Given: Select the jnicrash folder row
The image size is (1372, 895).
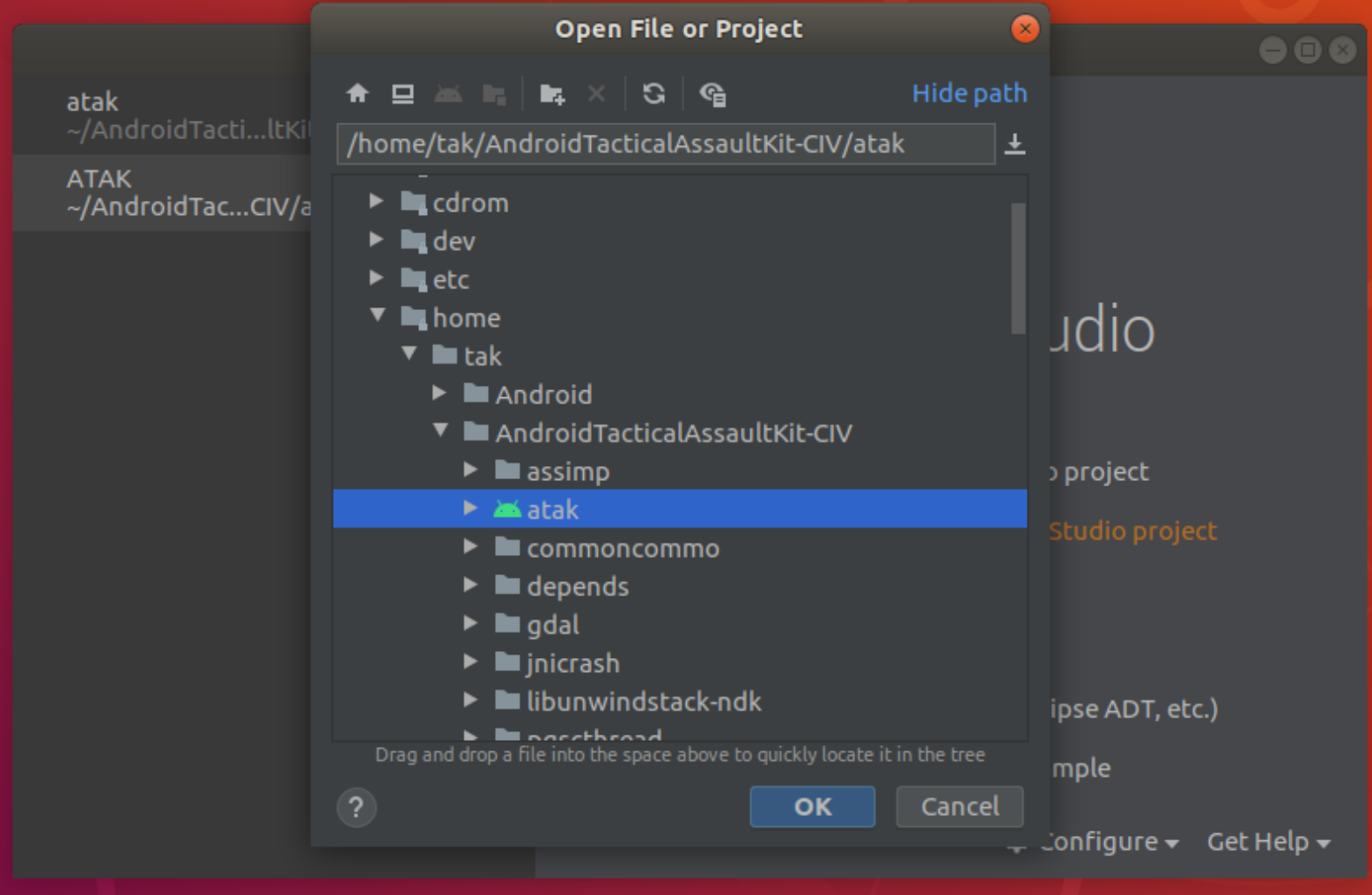Looking at the screenshot, I should [x=680, y=662].
